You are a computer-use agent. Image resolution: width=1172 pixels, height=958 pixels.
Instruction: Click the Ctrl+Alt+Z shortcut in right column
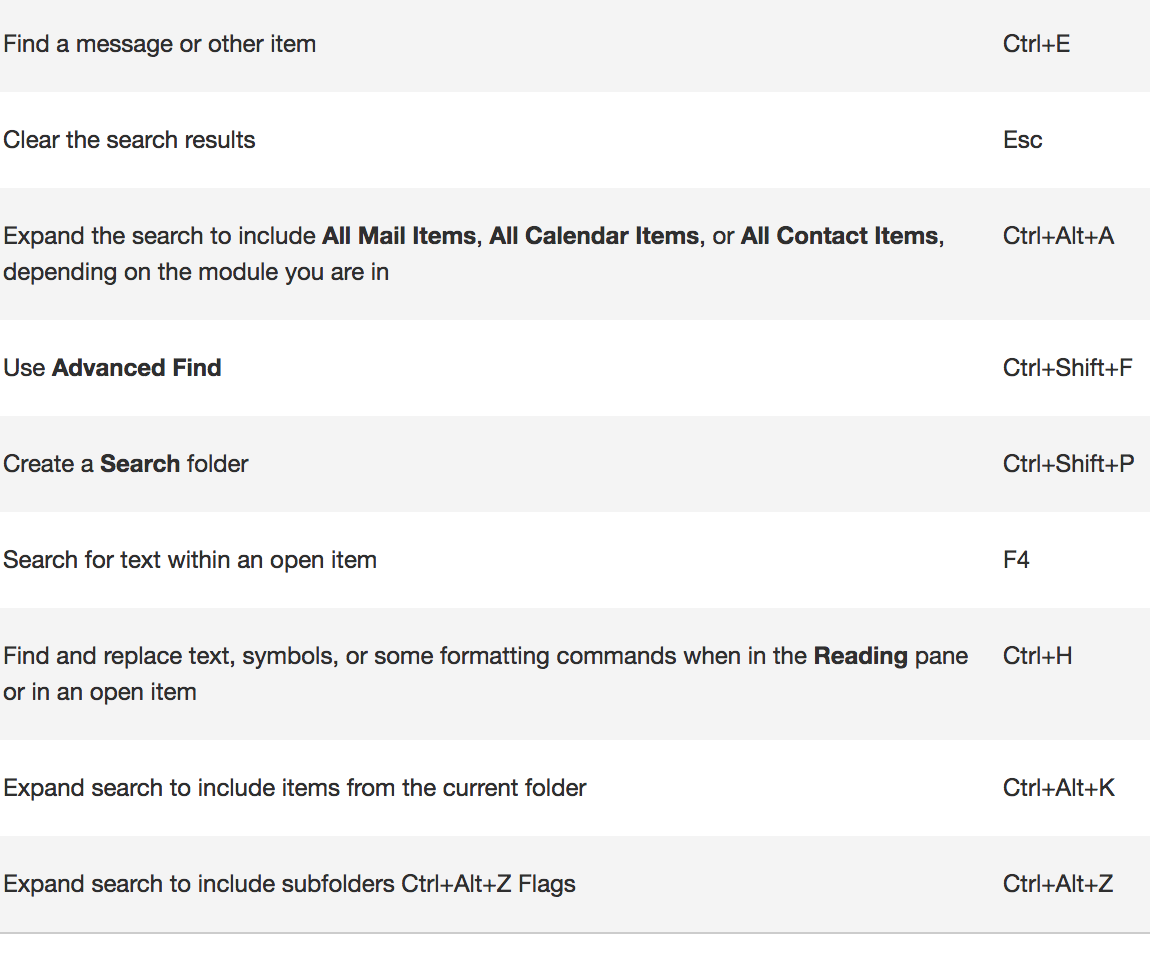[1057, 884]
